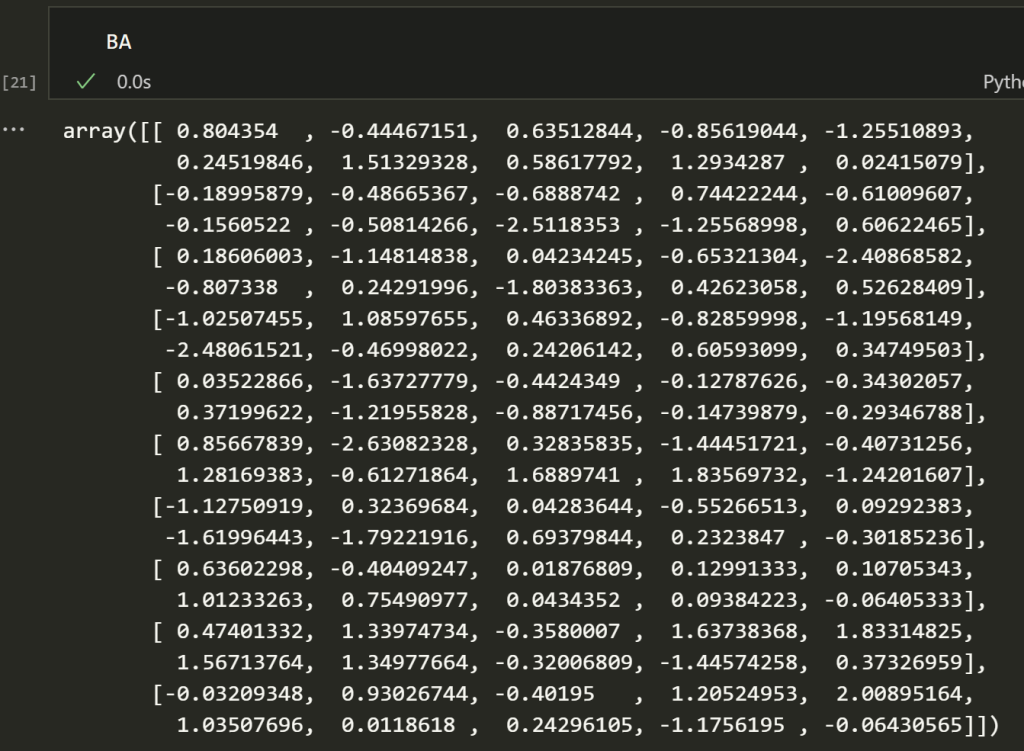Viewport: 1024px width, 751px height.
Task: Click the value 0.60622465
Action: click(x=899, y=225)
